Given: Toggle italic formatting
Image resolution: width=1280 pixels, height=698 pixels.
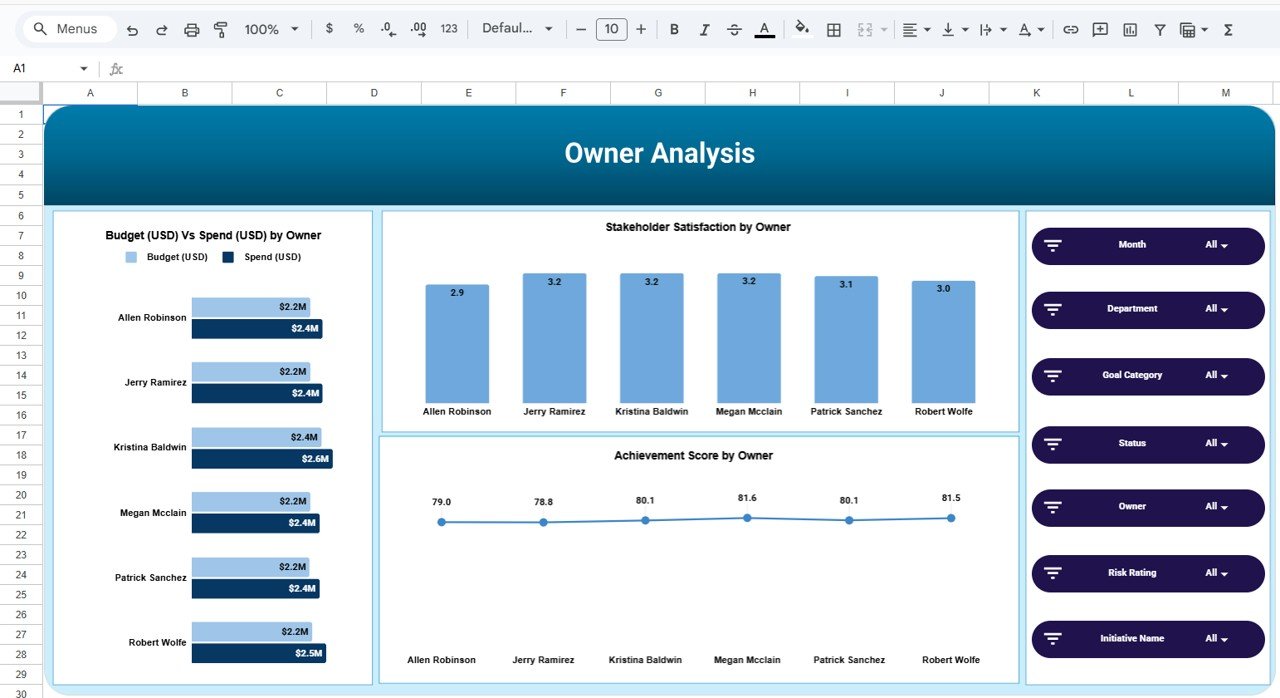Looking at the screenshot, I should coord(704,29).
